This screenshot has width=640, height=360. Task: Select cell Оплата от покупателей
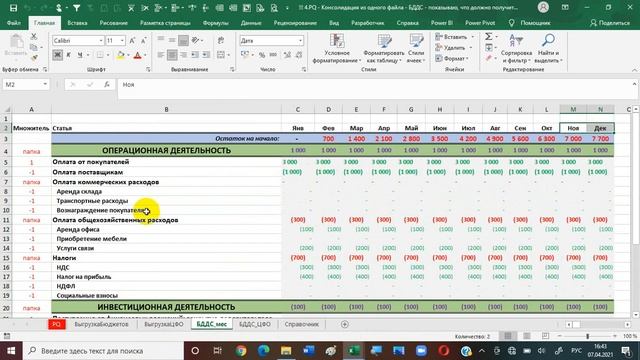click(x=166, y=162)
